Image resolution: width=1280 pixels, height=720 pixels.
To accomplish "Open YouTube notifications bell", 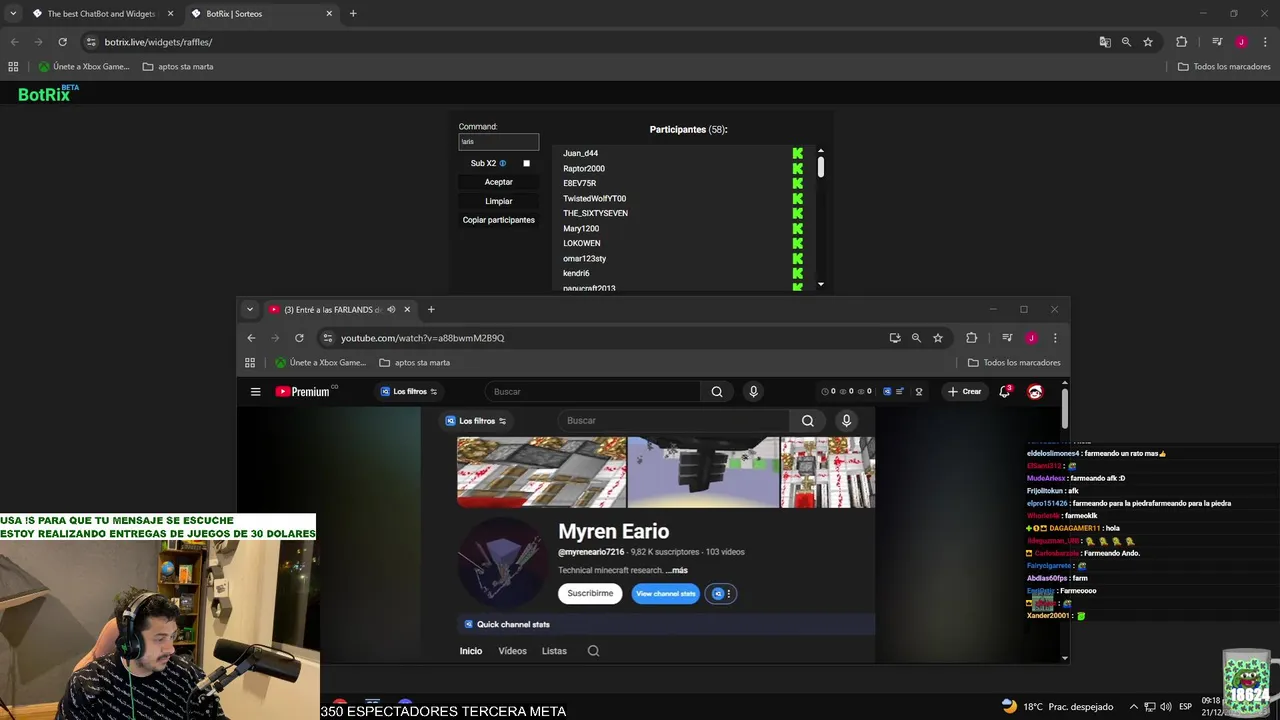I will click(1005, 392).
